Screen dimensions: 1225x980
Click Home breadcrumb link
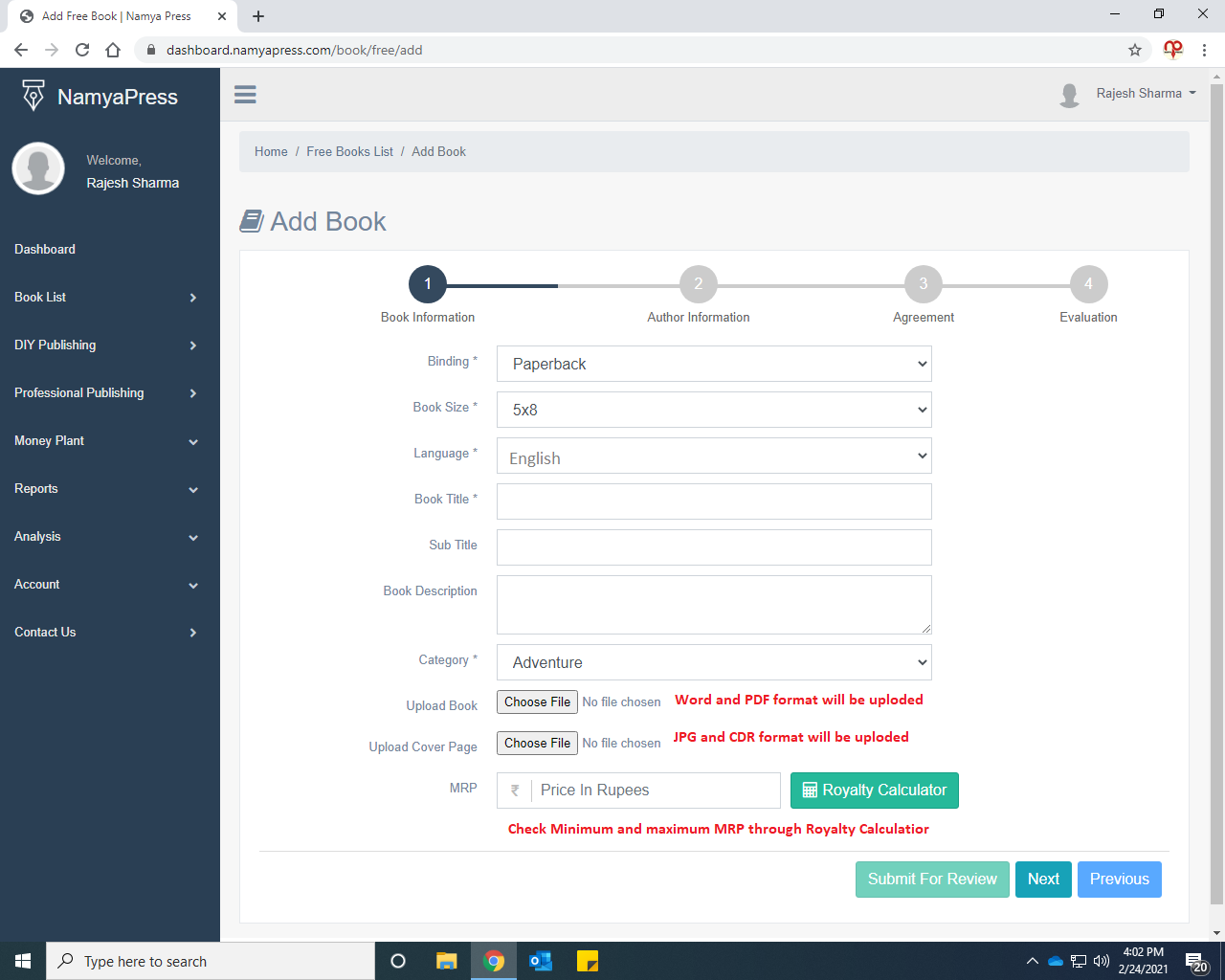click(271, 151)
